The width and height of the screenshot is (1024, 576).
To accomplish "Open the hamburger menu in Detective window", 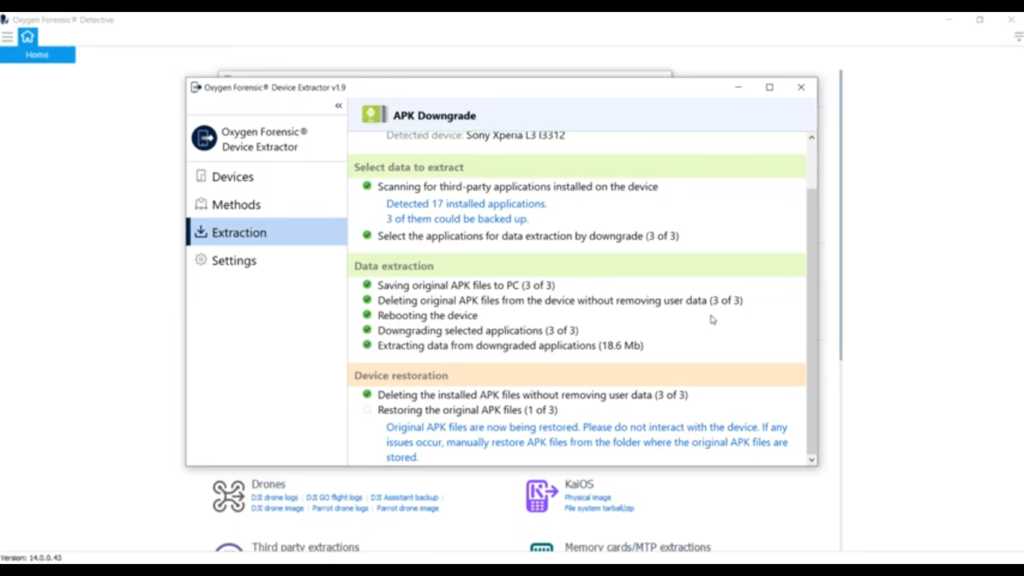I will (7, 37).
